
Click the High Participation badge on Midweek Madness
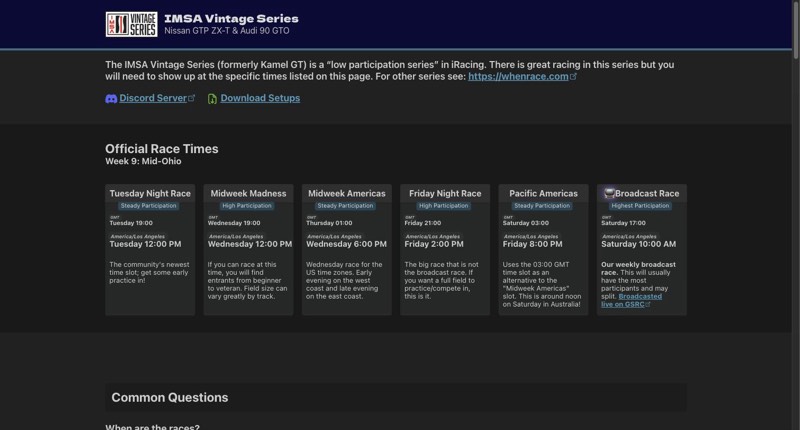(247, 206)
